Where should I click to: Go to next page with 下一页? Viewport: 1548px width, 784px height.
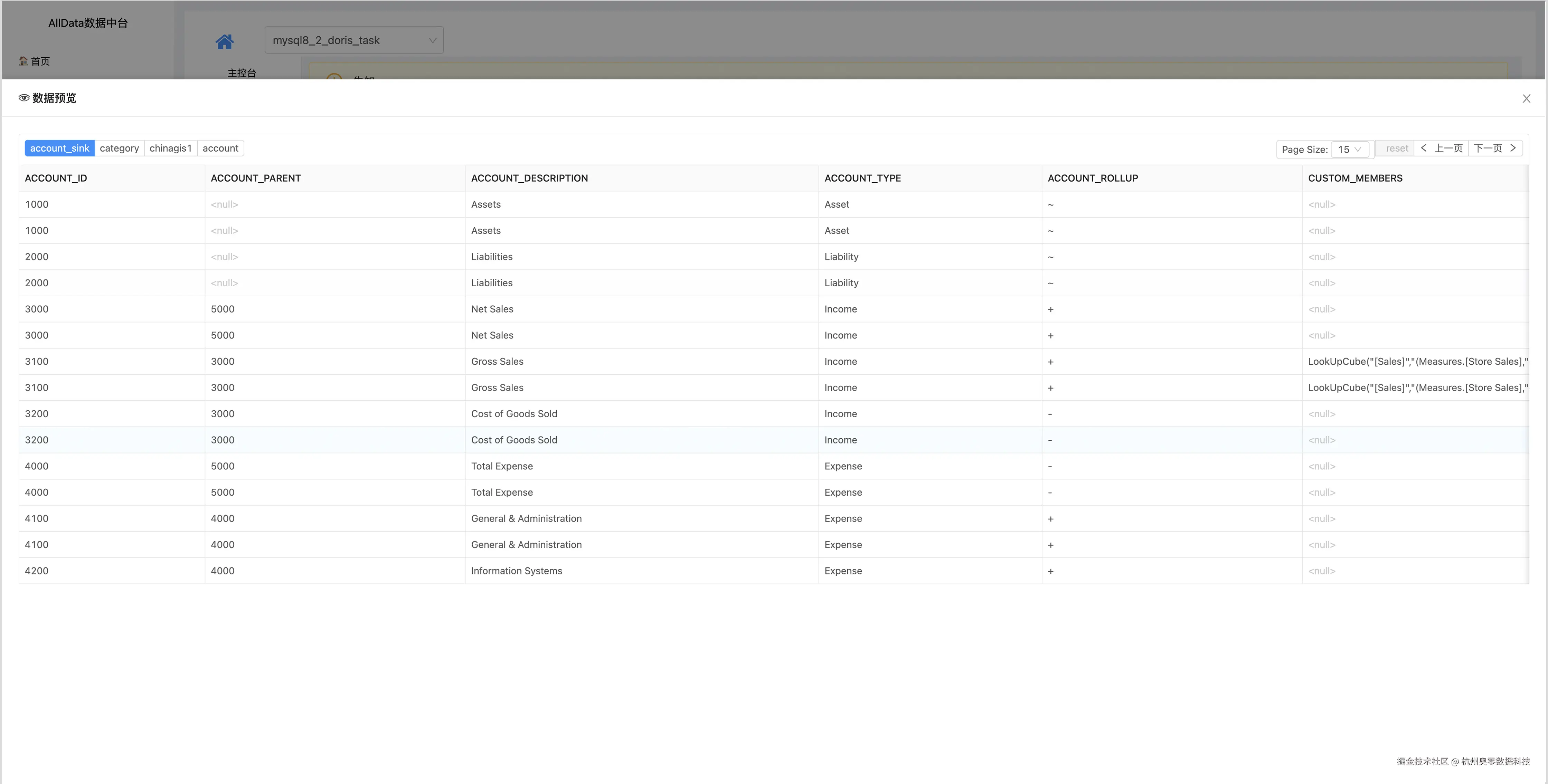point(1488,149)
